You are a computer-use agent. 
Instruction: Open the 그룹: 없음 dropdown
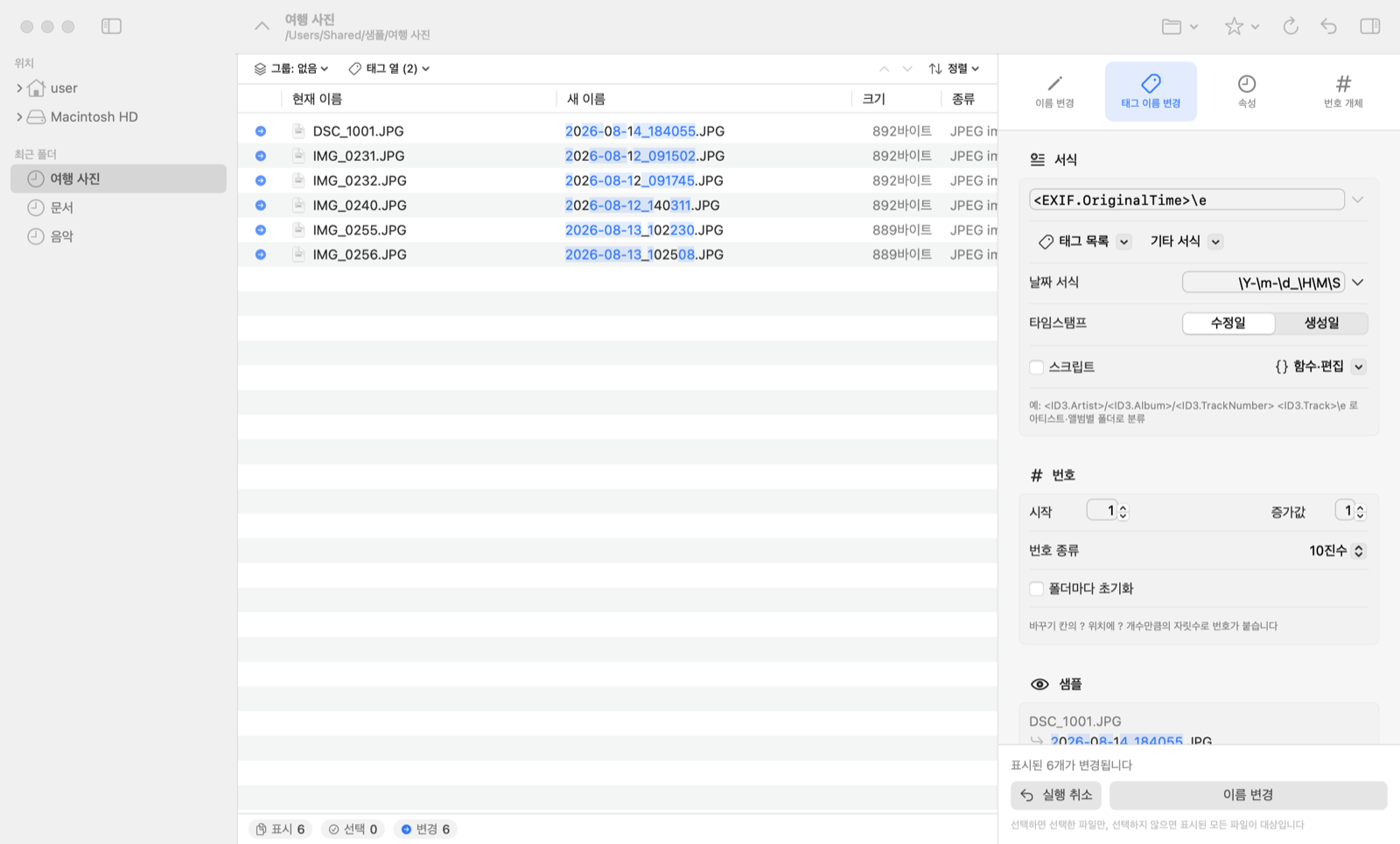291,68
